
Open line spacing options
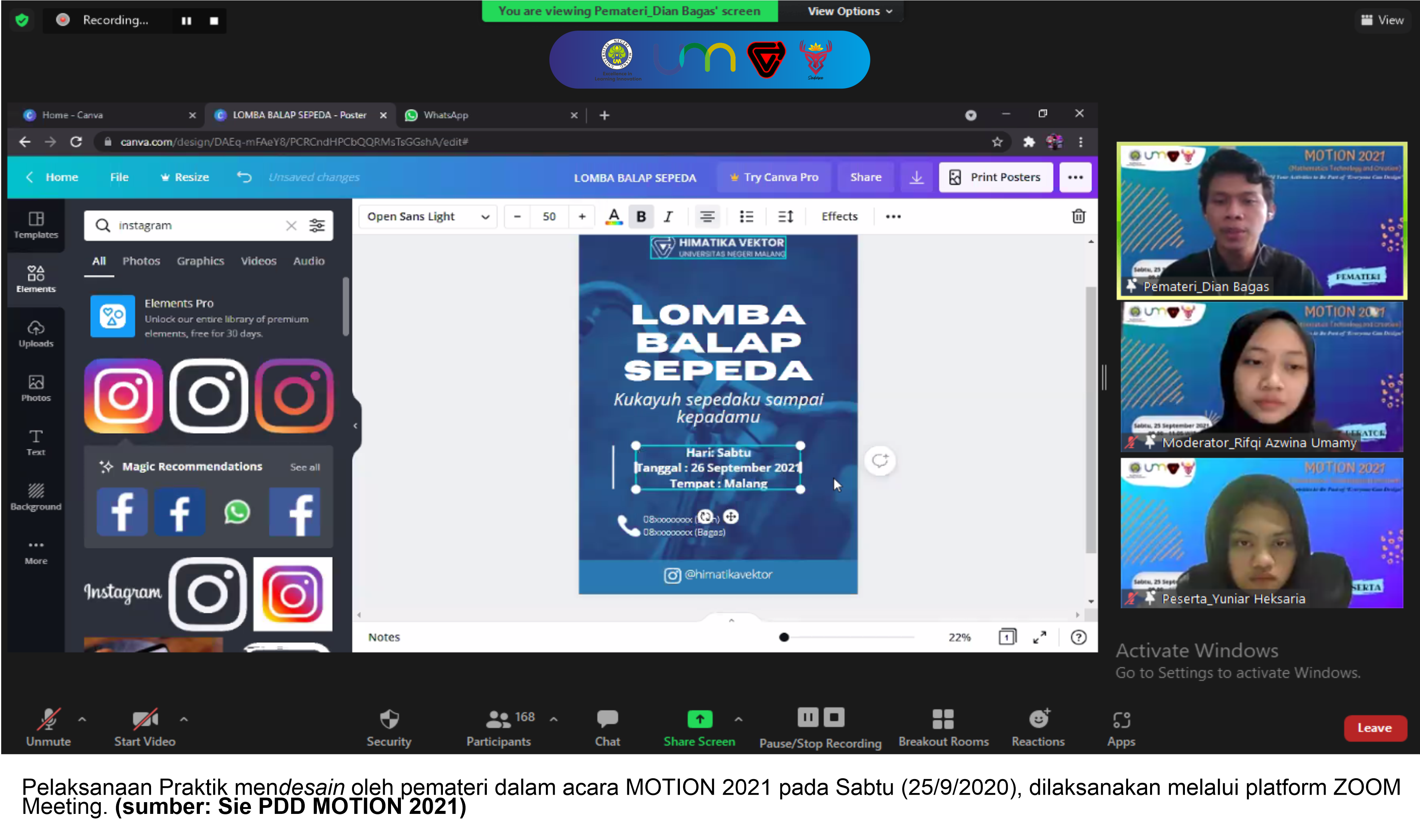pos(786,216)
